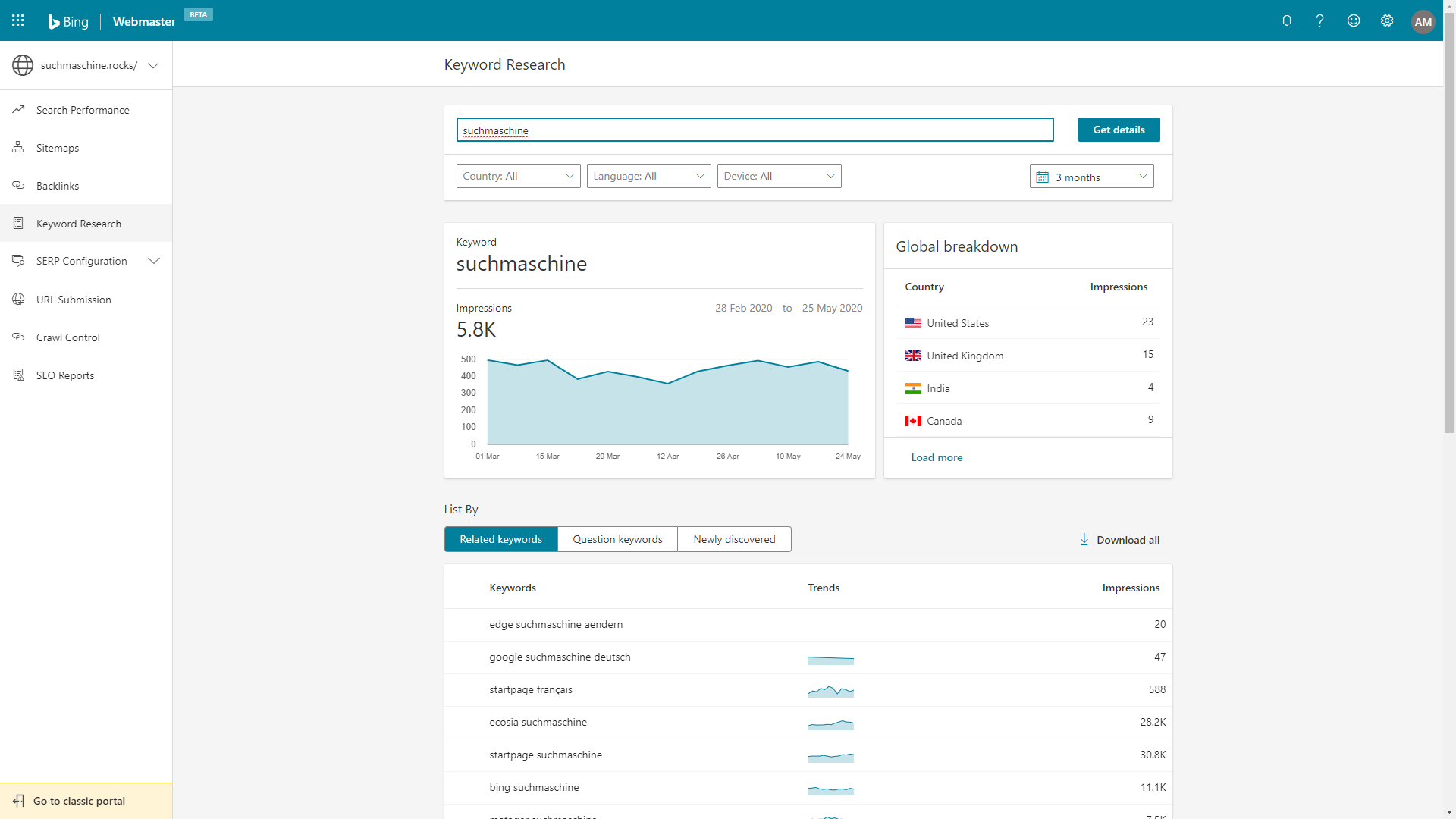Screen dimensions: 1456x819
Task: Click the India flag icon
Action: pyautogui.click(x=913, y=388)
